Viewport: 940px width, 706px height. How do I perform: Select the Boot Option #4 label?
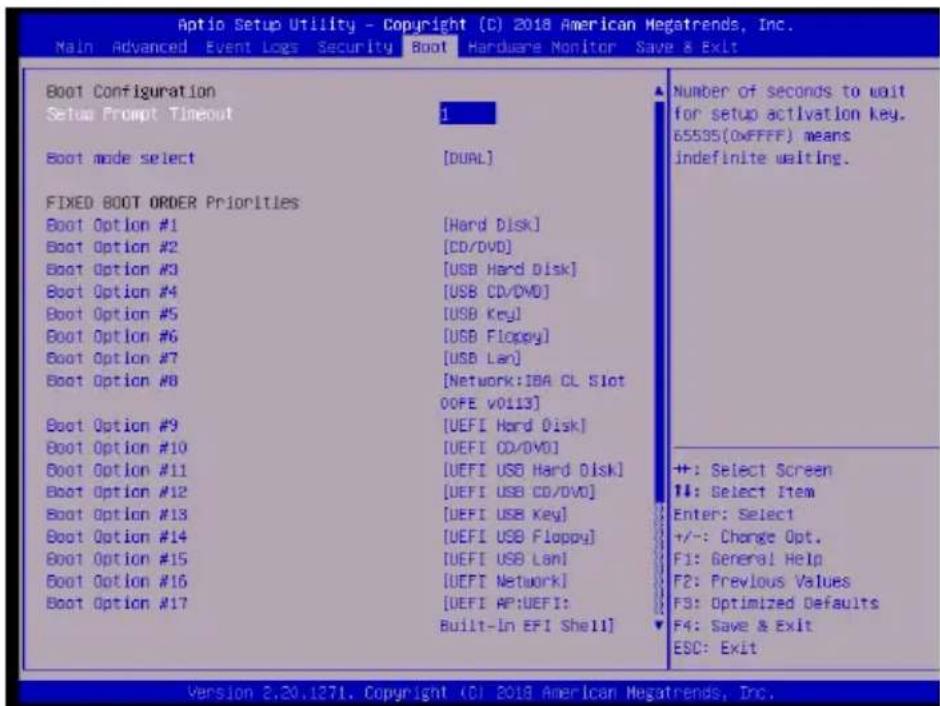pos(112,292)
